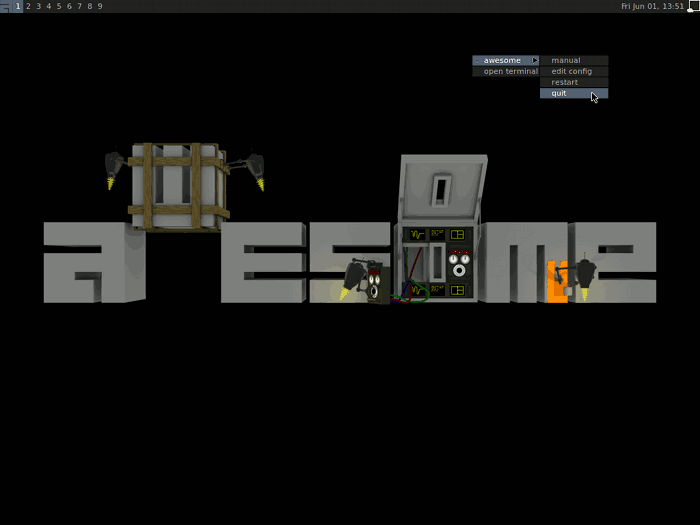Choose edit config in the submenu
The width and height of the screenshot is (700, 525).
coord(574,71)
